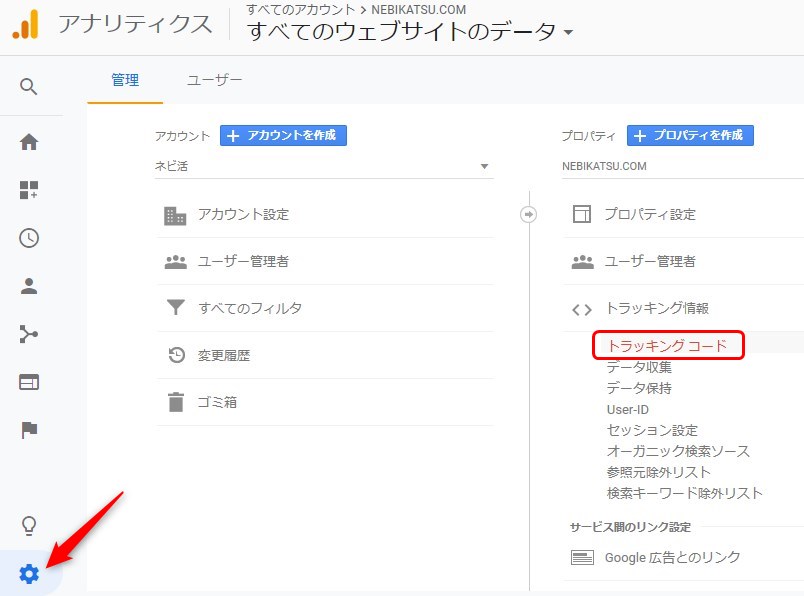This screenshot has height=596, width=804.
Task: Expand the ネビ活 account dropdown
Action: pyautogui.click(x=324, y=166)
